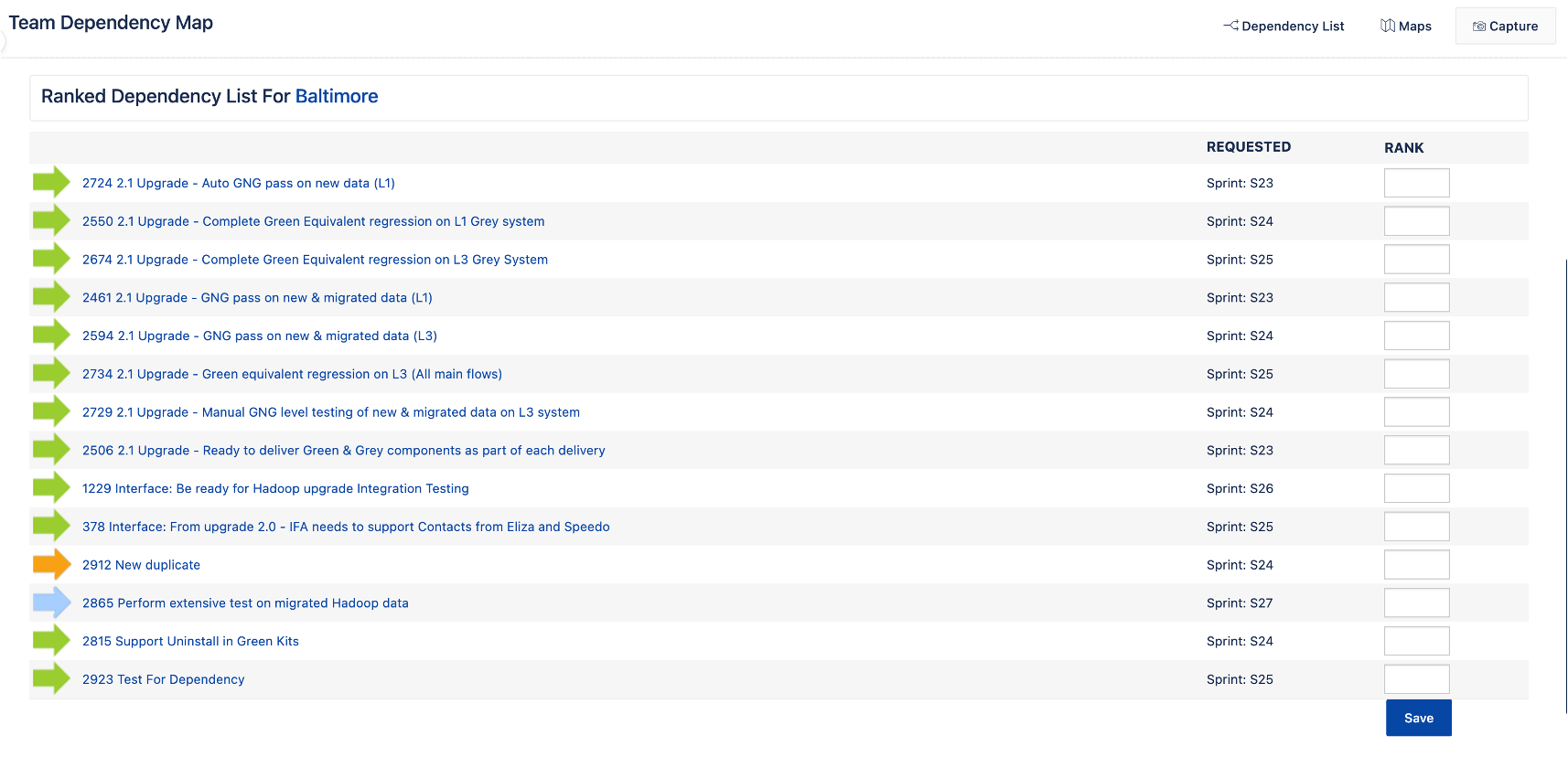Image resolution: width=1568 pixels, height=757 pixels.
Task: Open 2865 Perform extensive test link
Action: [x=245, y=603]
